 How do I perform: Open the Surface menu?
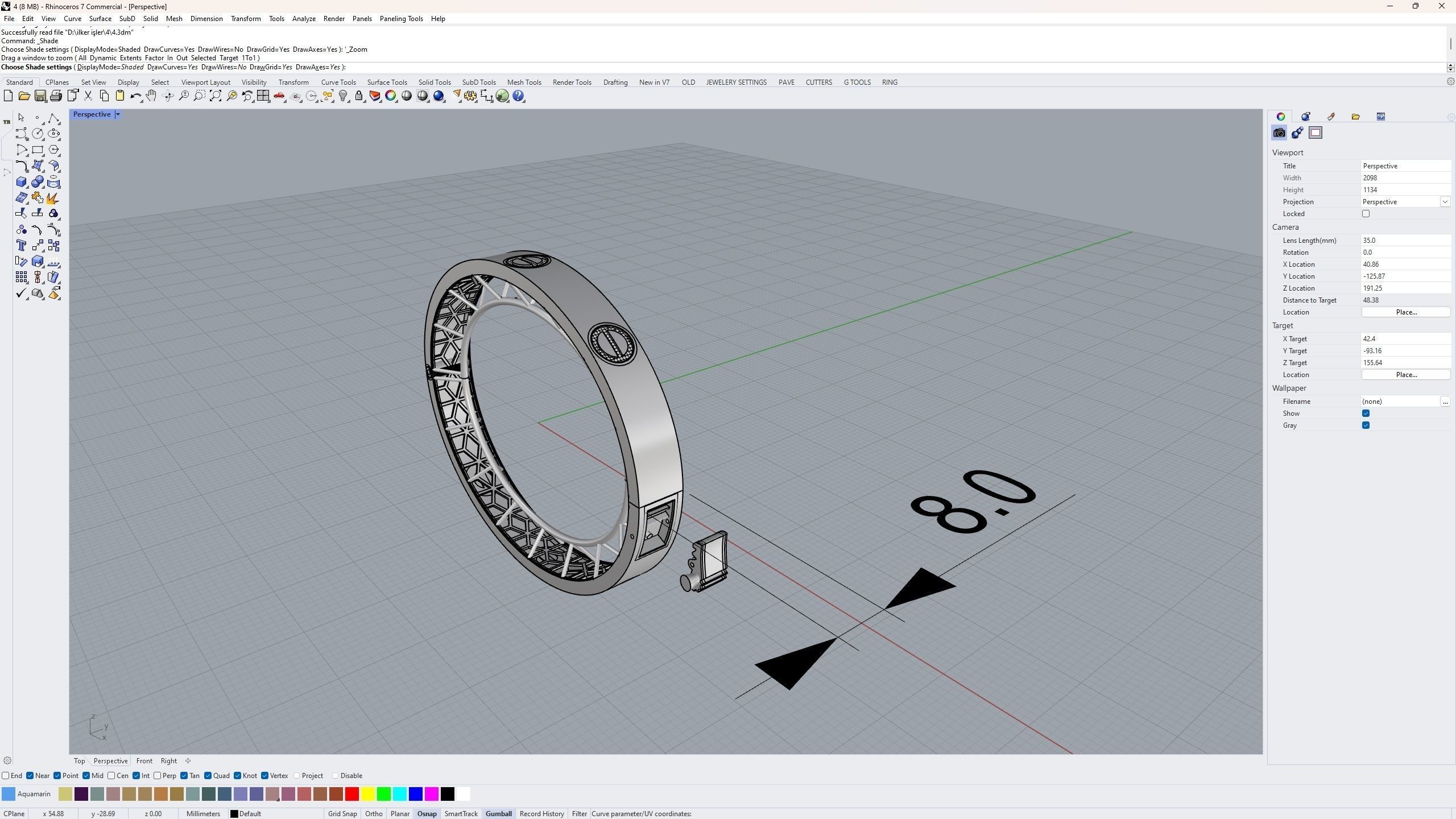(x=100, y=19)
